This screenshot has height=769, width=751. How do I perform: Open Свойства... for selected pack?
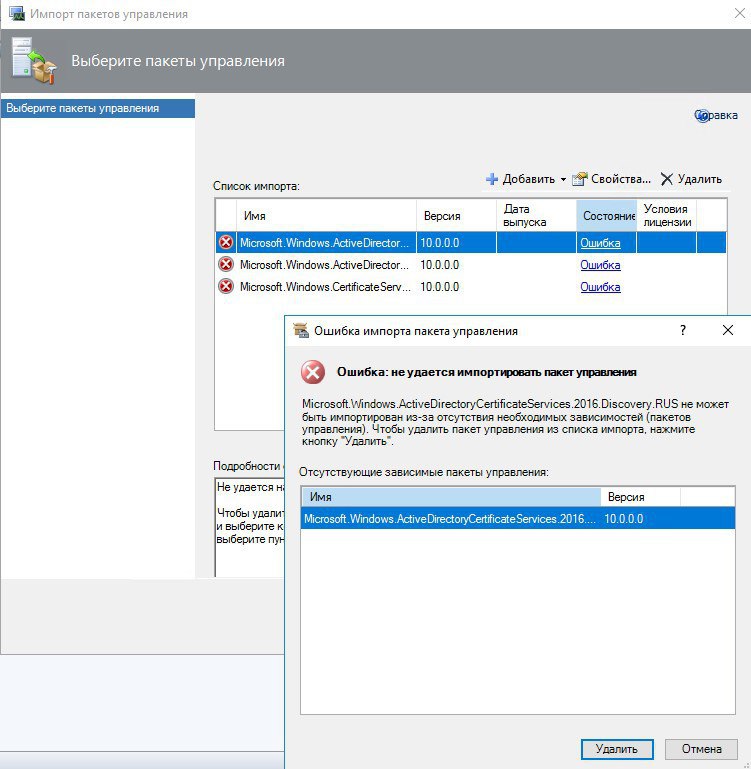(x=612, y=179)
